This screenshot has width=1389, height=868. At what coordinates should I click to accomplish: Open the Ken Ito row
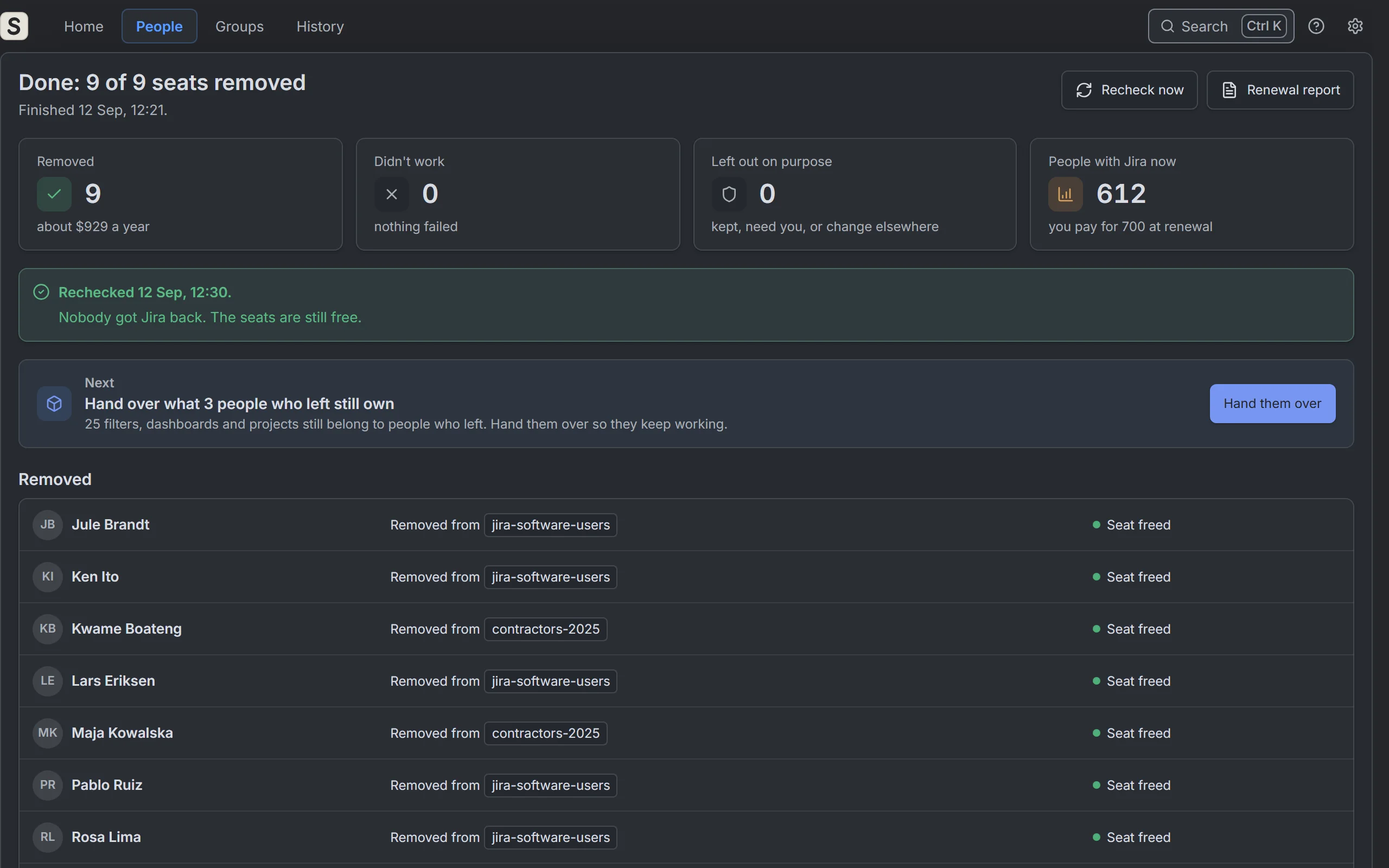coord(686,577)
